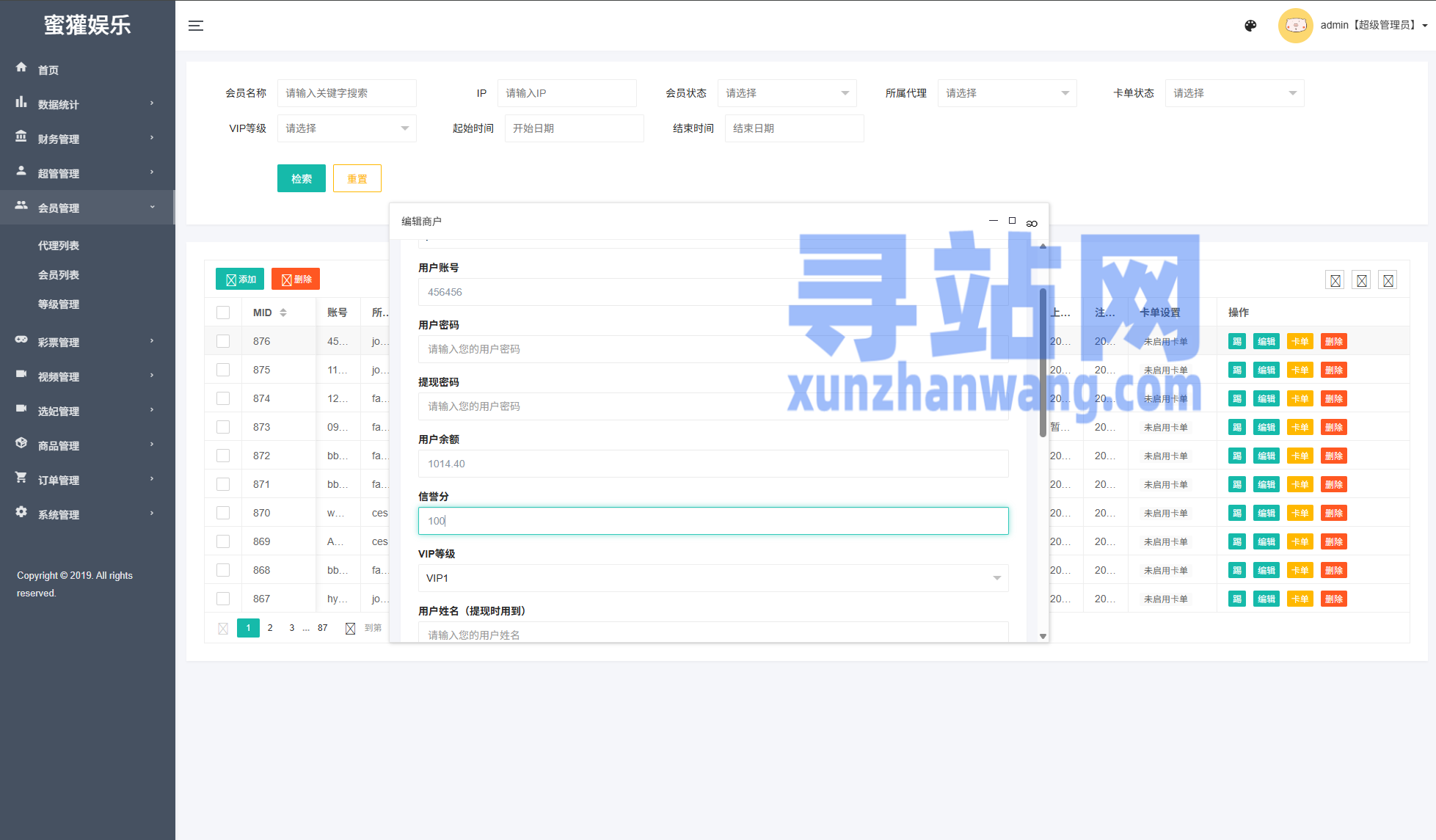Screen dimensions: 1436x840
Task: Click the 系统管理 gear icon
Action: click(x=21, y=512)
